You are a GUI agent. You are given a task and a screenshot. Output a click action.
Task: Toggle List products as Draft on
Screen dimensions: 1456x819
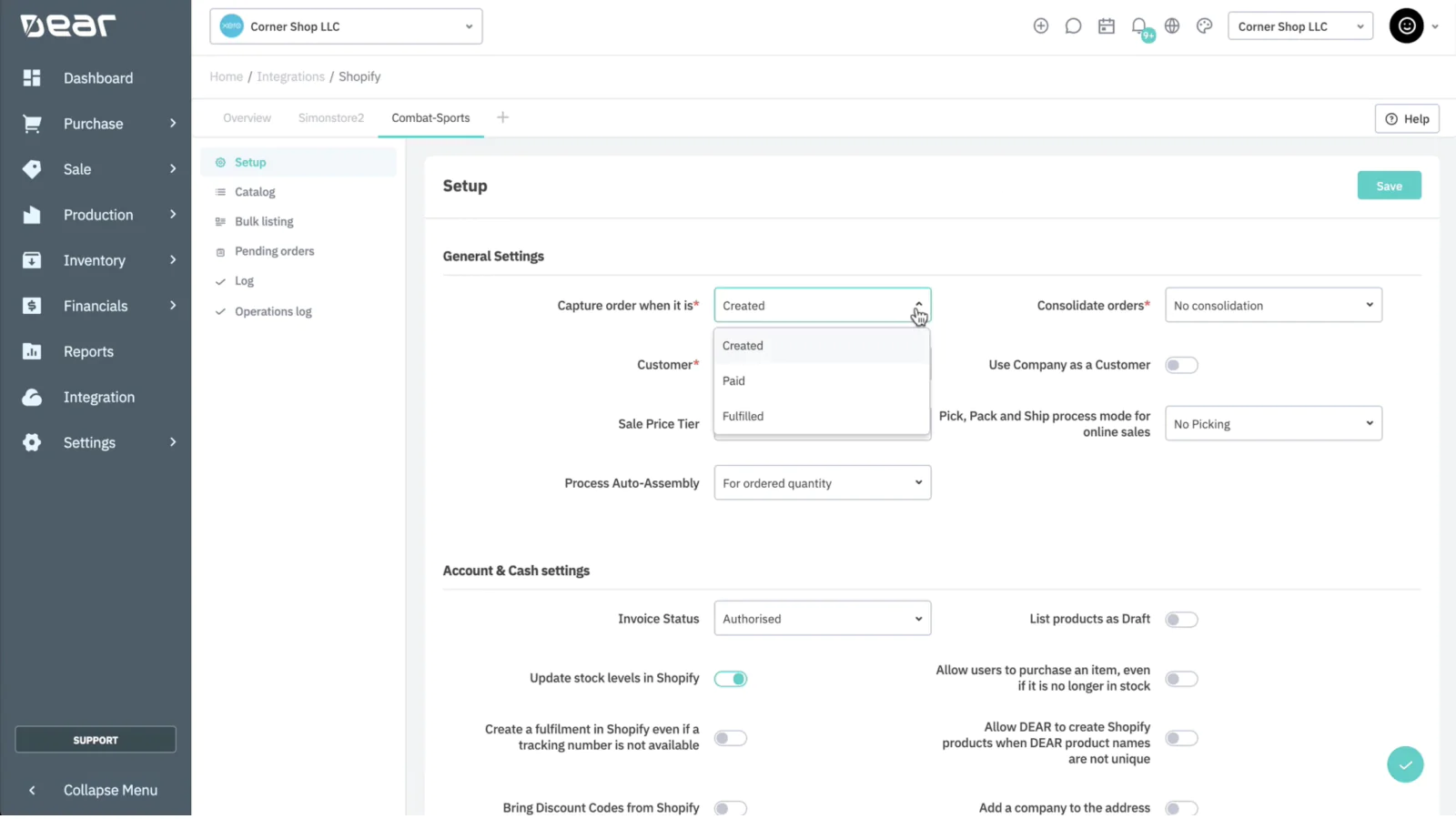point(1181,620)
